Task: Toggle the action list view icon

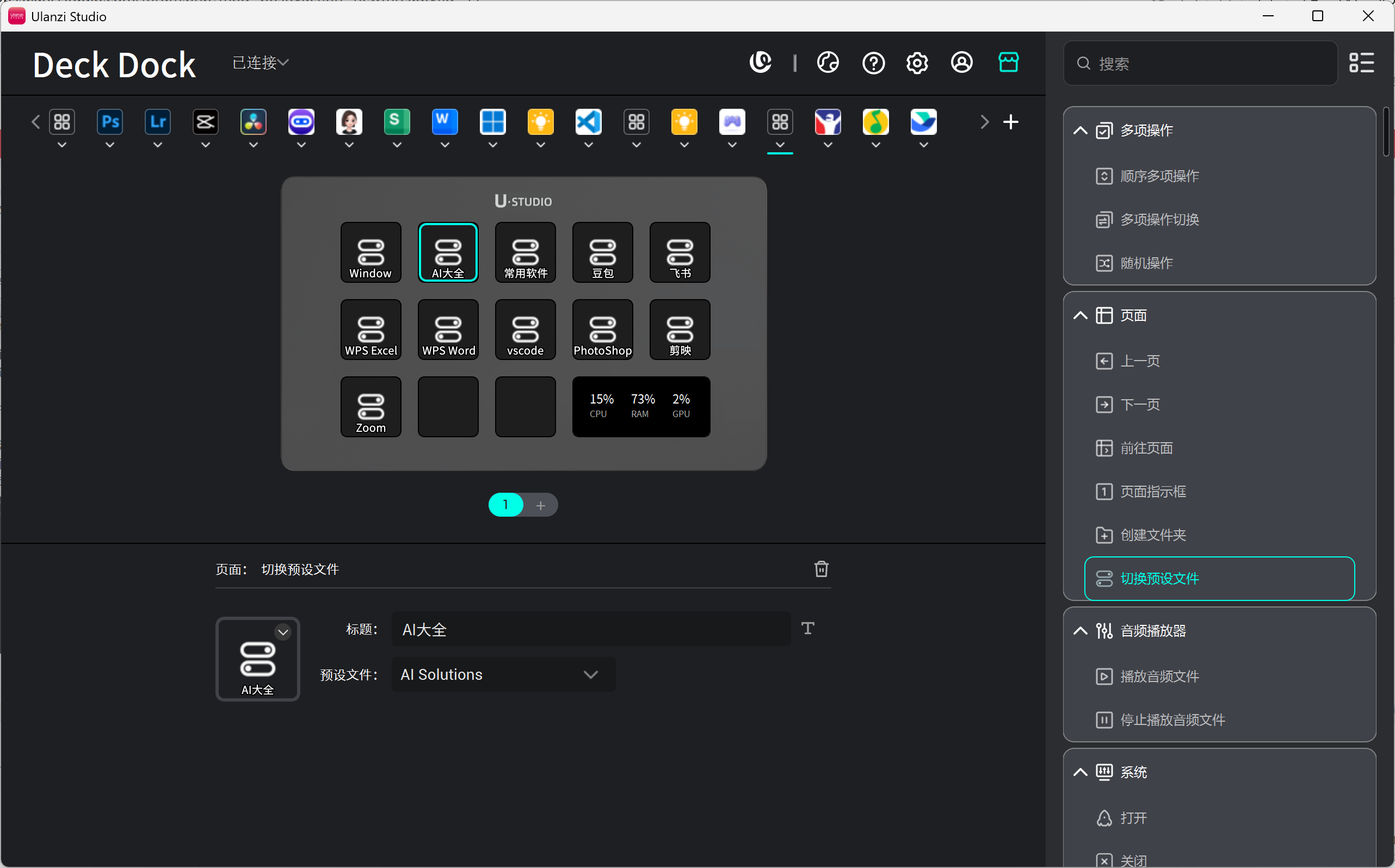Action: click(x=1361, y=63)
